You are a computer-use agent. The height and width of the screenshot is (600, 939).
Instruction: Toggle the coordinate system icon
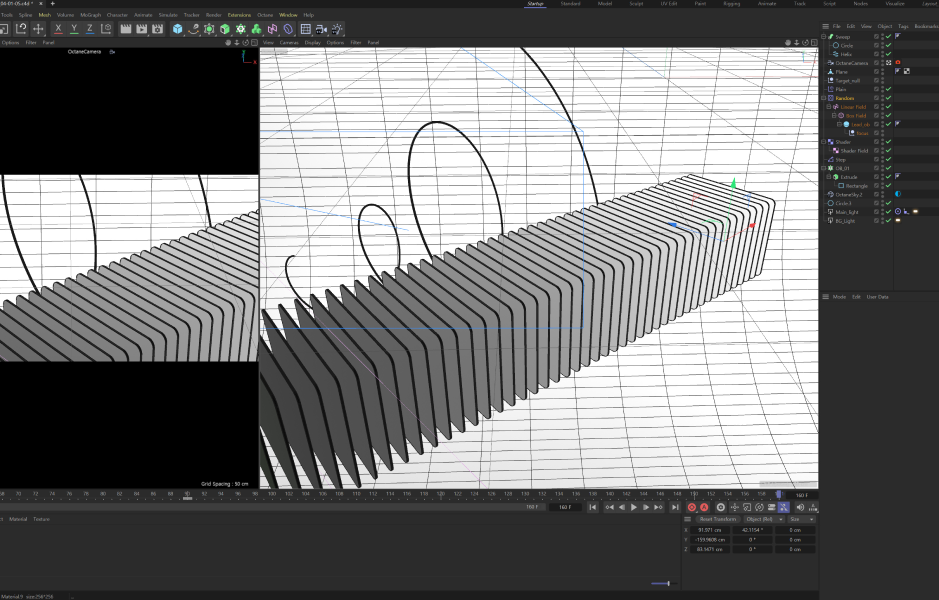[106, 29]
